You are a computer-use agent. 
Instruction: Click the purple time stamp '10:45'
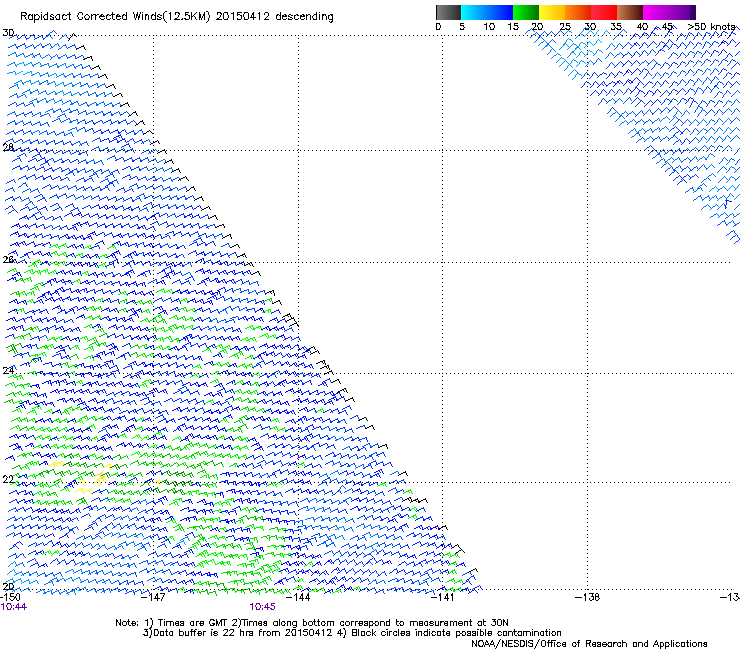tap(262, 607)
